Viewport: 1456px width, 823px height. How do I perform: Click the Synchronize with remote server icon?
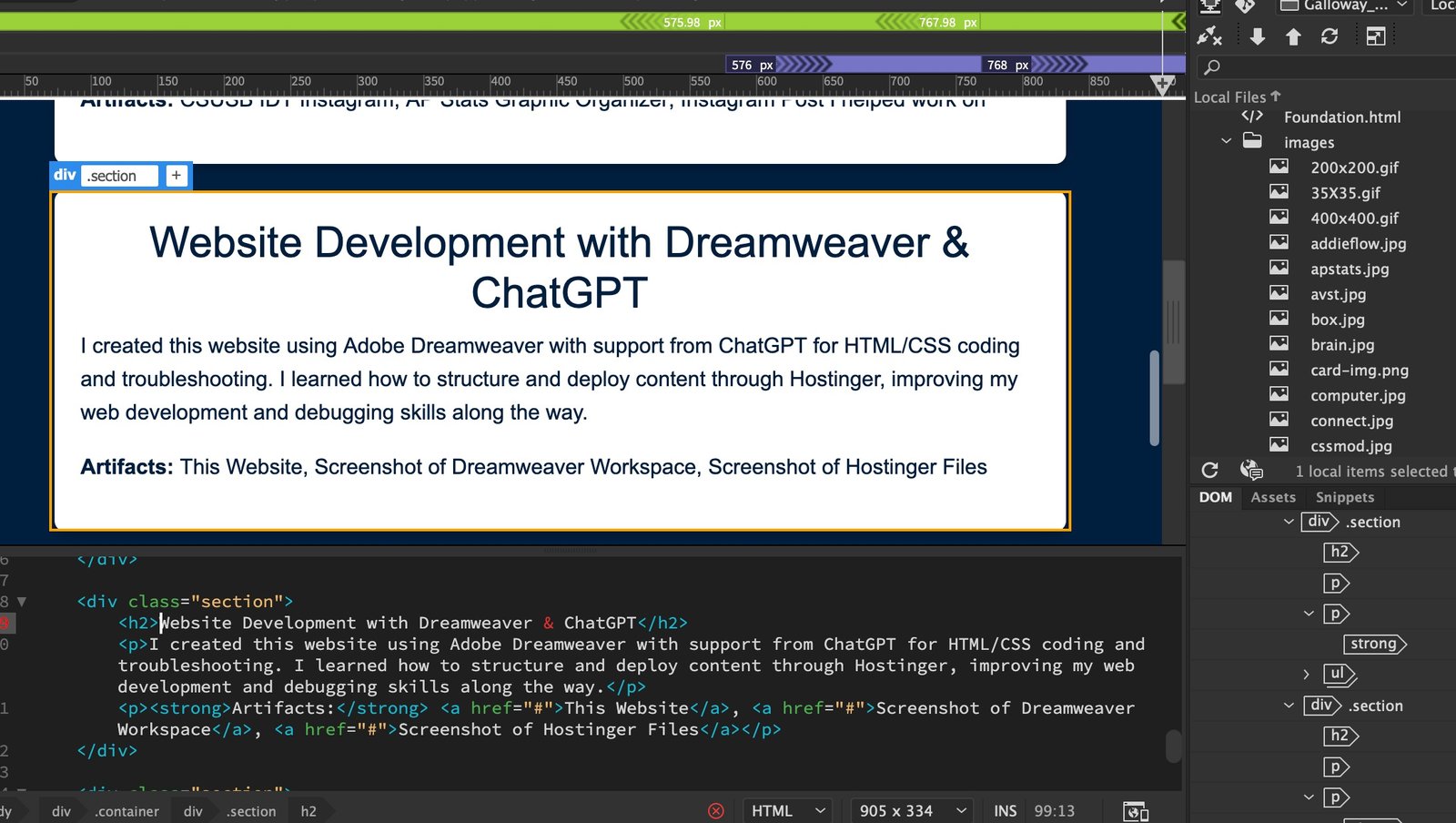click(x=1330, y=36)
